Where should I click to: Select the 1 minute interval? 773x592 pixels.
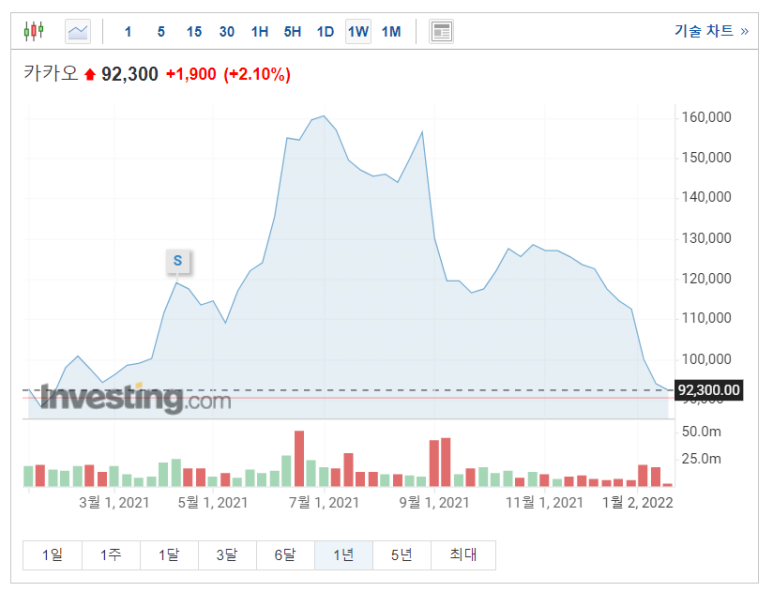pos(128,32)
